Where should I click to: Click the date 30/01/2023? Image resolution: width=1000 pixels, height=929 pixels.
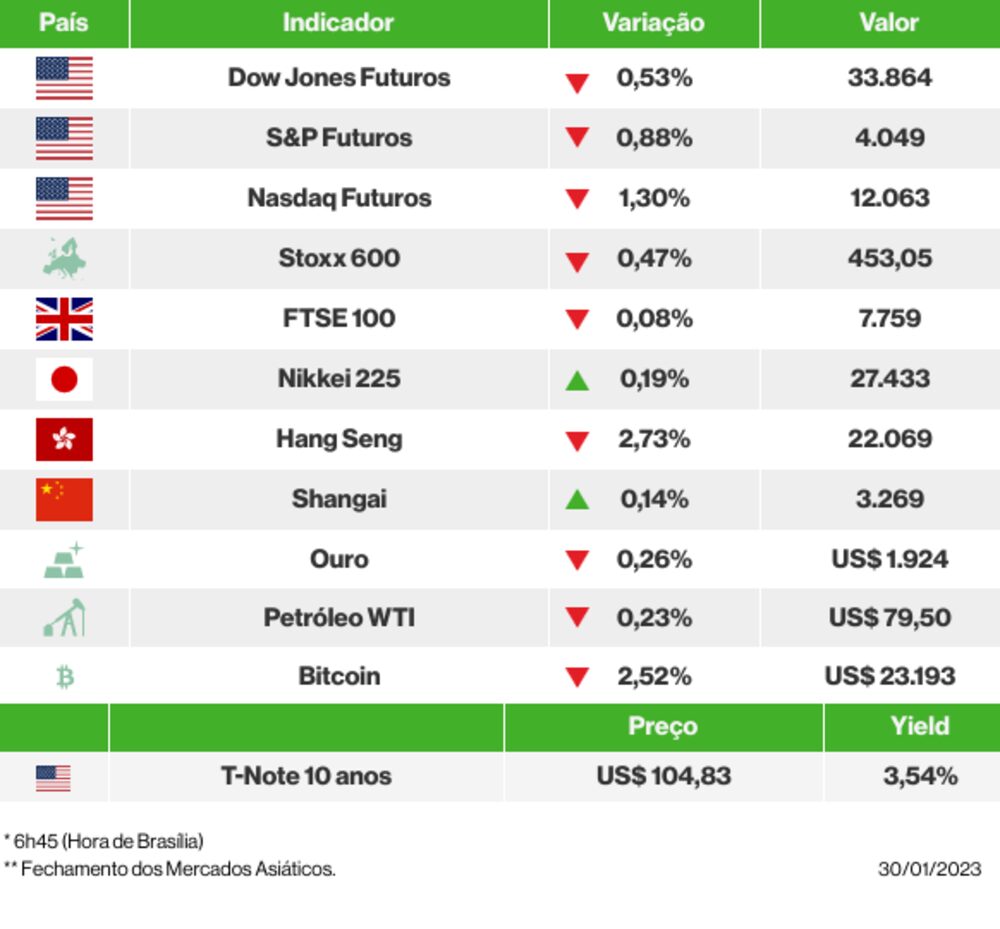pos(929,869)
